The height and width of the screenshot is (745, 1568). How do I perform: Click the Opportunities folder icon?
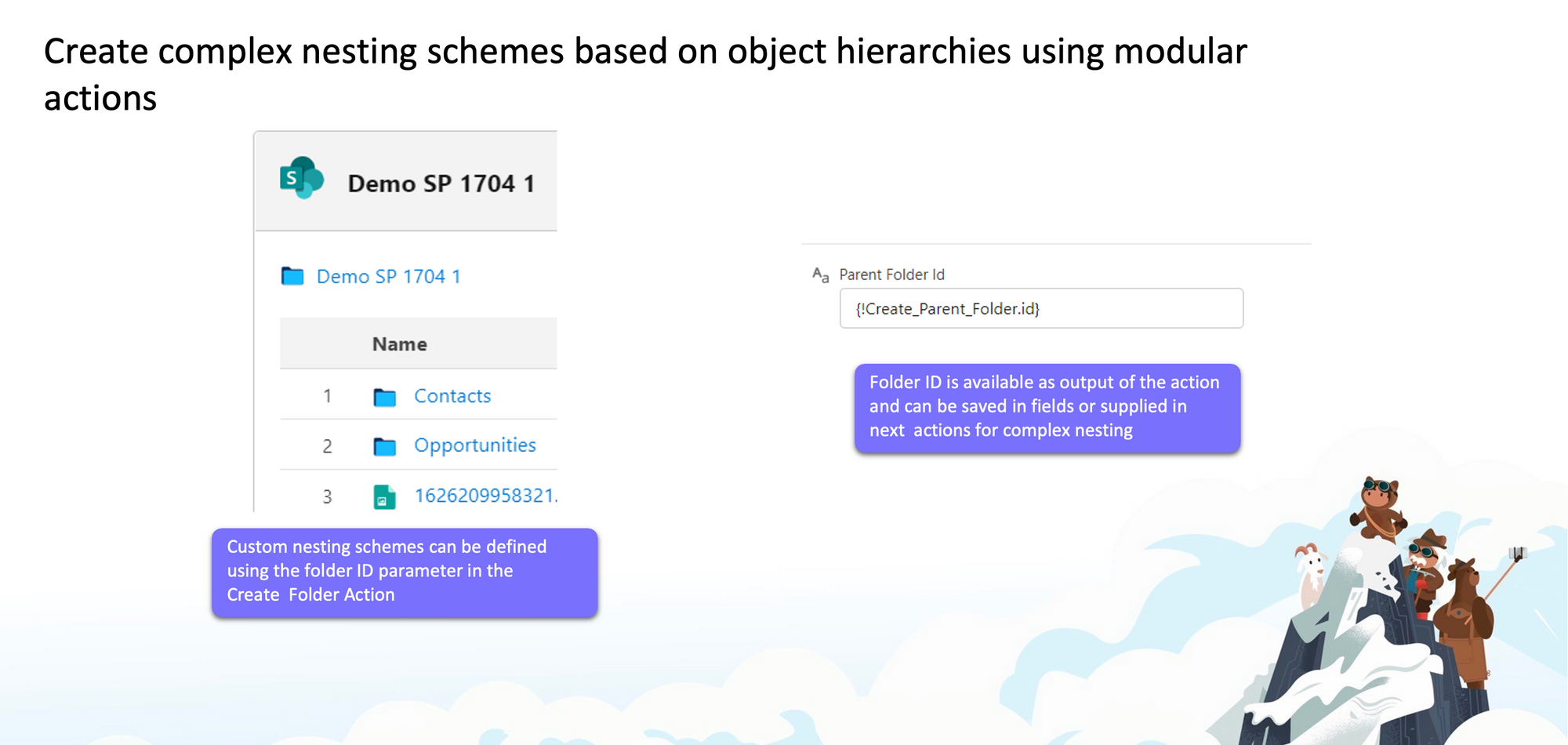click(385, 446)
